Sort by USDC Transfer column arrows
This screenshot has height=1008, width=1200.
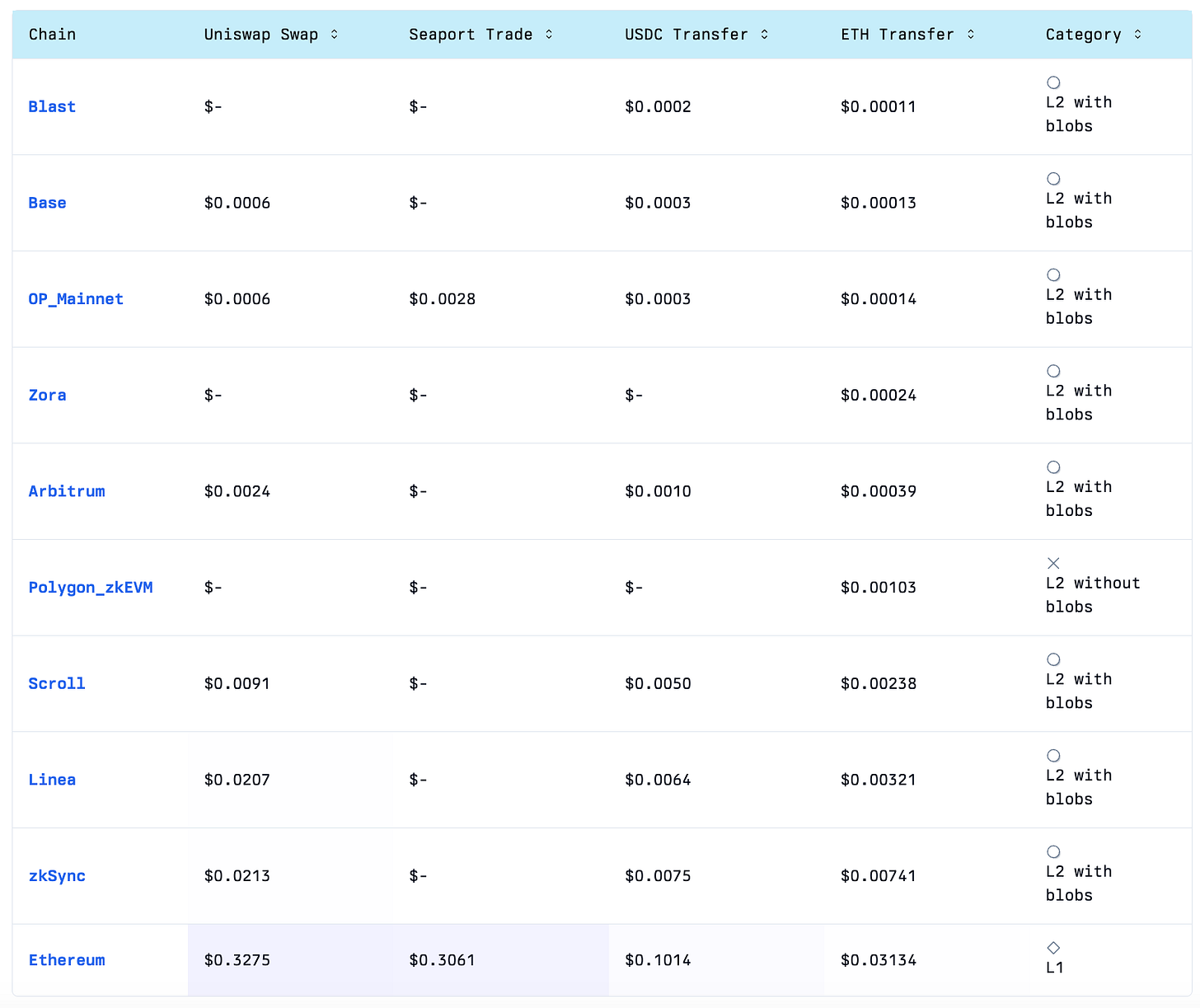click(764, 35)
